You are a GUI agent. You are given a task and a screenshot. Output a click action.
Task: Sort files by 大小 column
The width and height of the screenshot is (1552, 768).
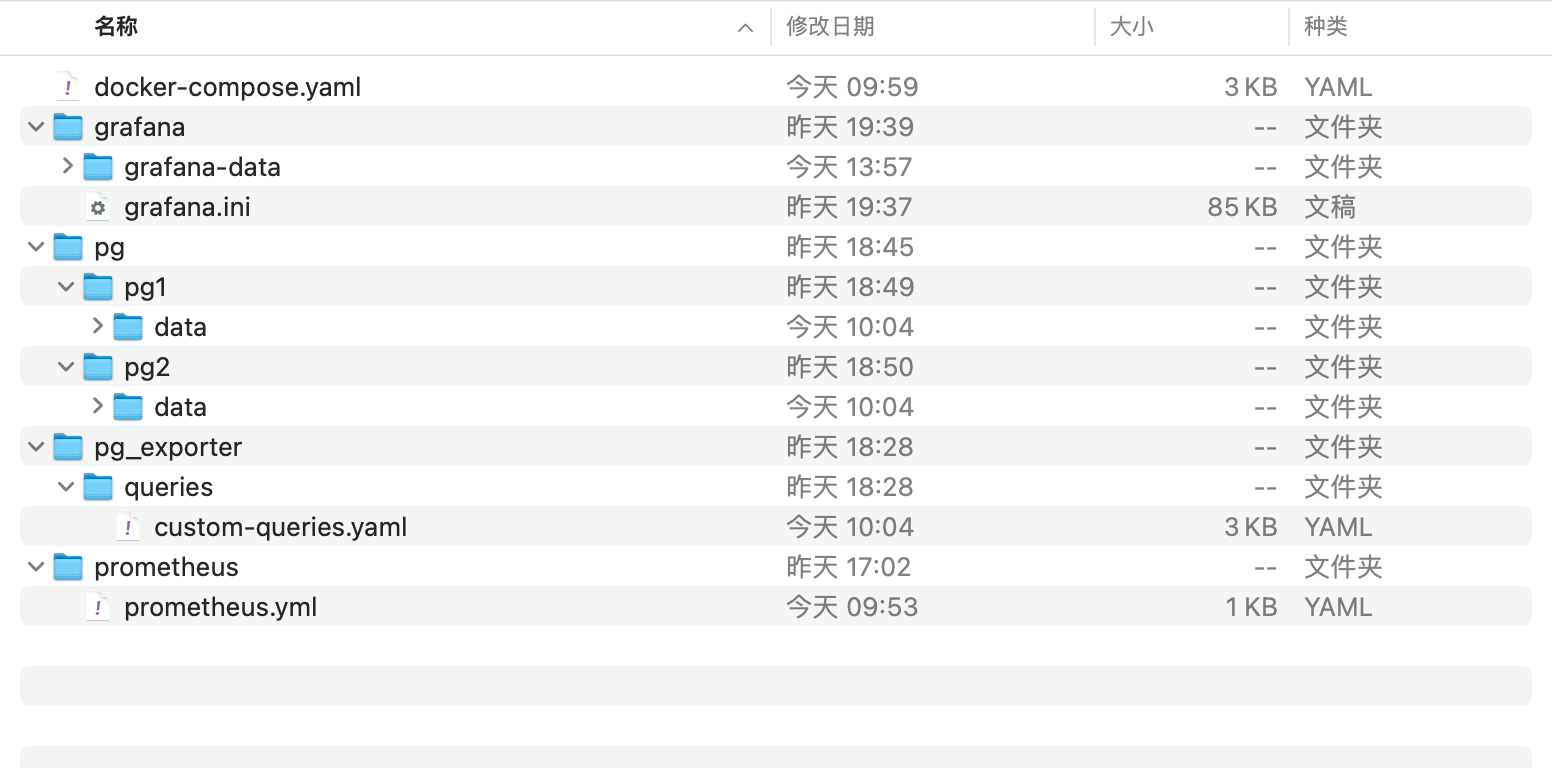point(1132,27)
